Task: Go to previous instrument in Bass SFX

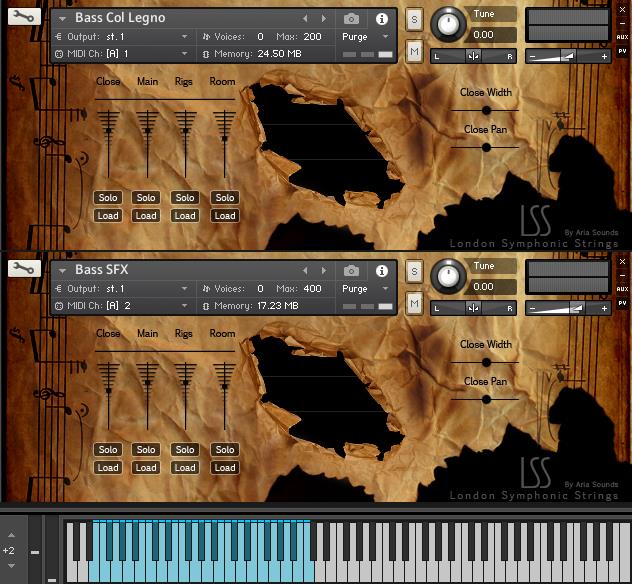Action: [x=305, y=270]
